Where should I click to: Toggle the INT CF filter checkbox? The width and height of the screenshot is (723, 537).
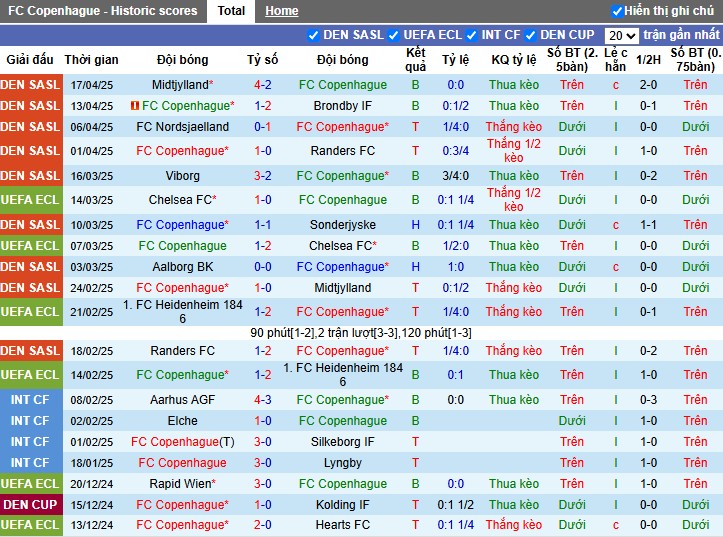[472, 35]
